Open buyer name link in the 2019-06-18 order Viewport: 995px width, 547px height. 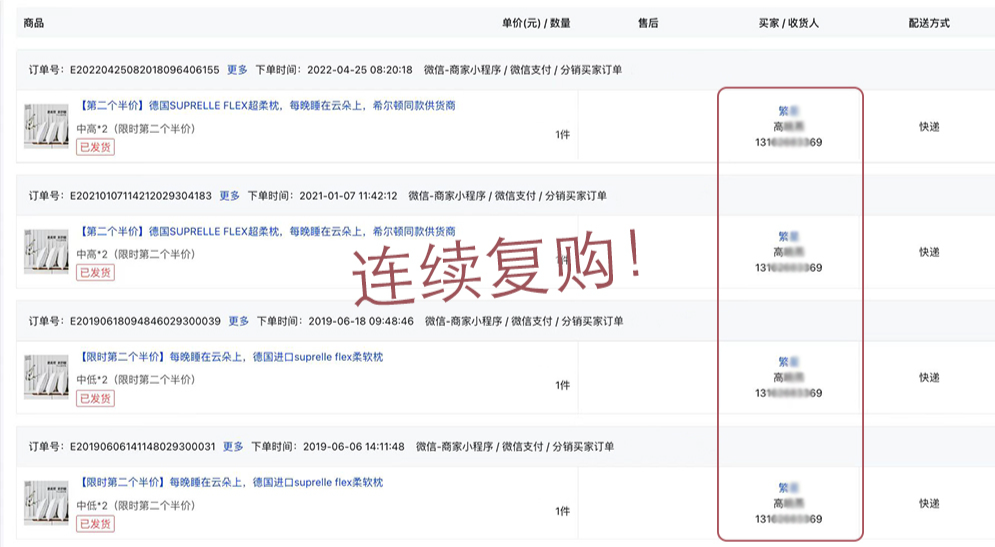pos(788,362)
